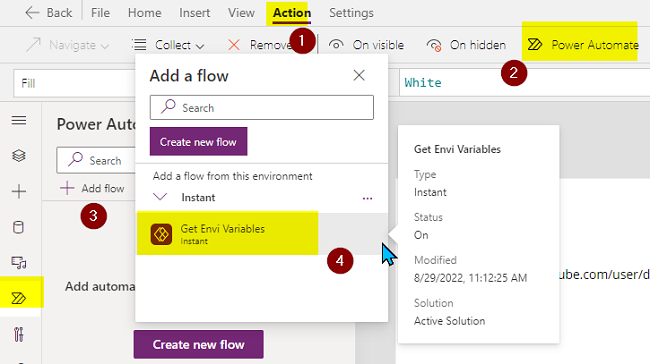
Task: Switch to the Insert ribbon tab
Action: [x=194, y=13]
